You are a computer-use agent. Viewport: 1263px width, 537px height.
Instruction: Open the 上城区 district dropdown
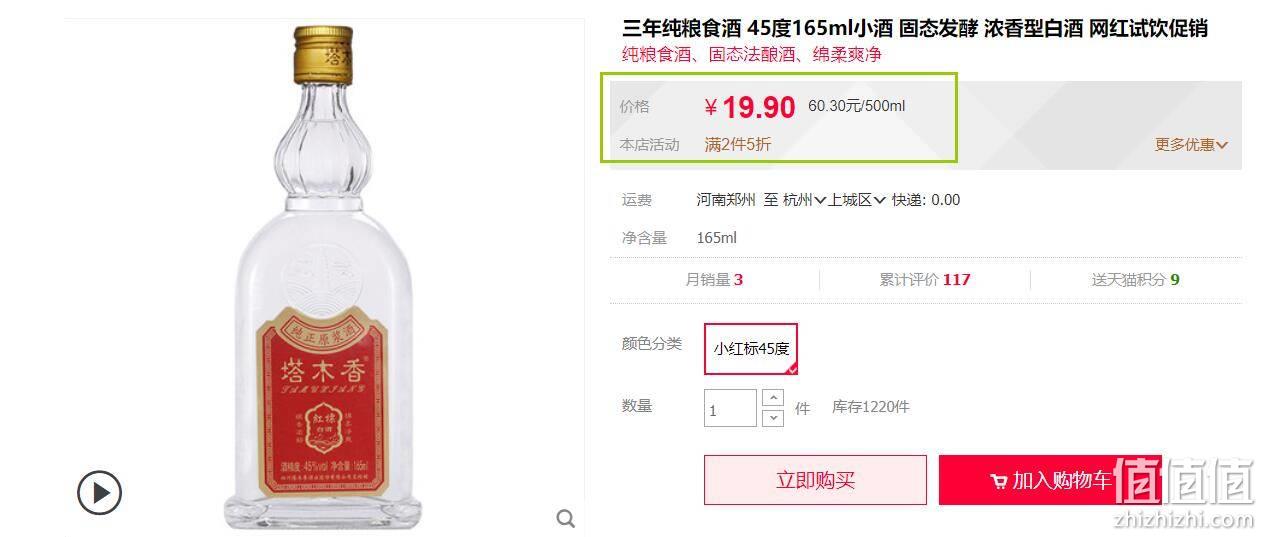pos(857,200)
